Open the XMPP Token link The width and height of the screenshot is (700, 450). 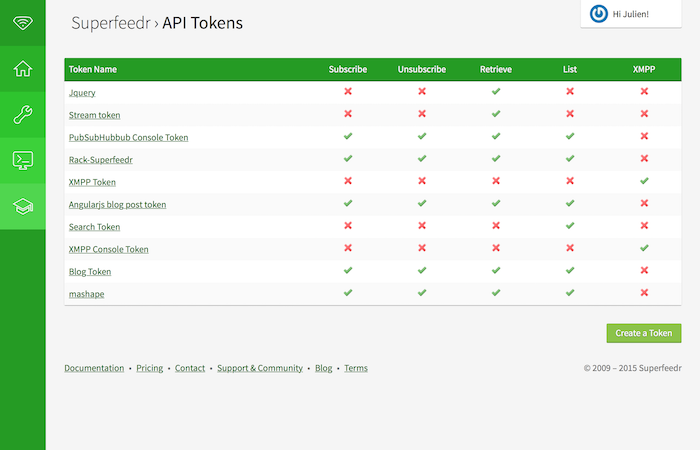coord(92,182)
